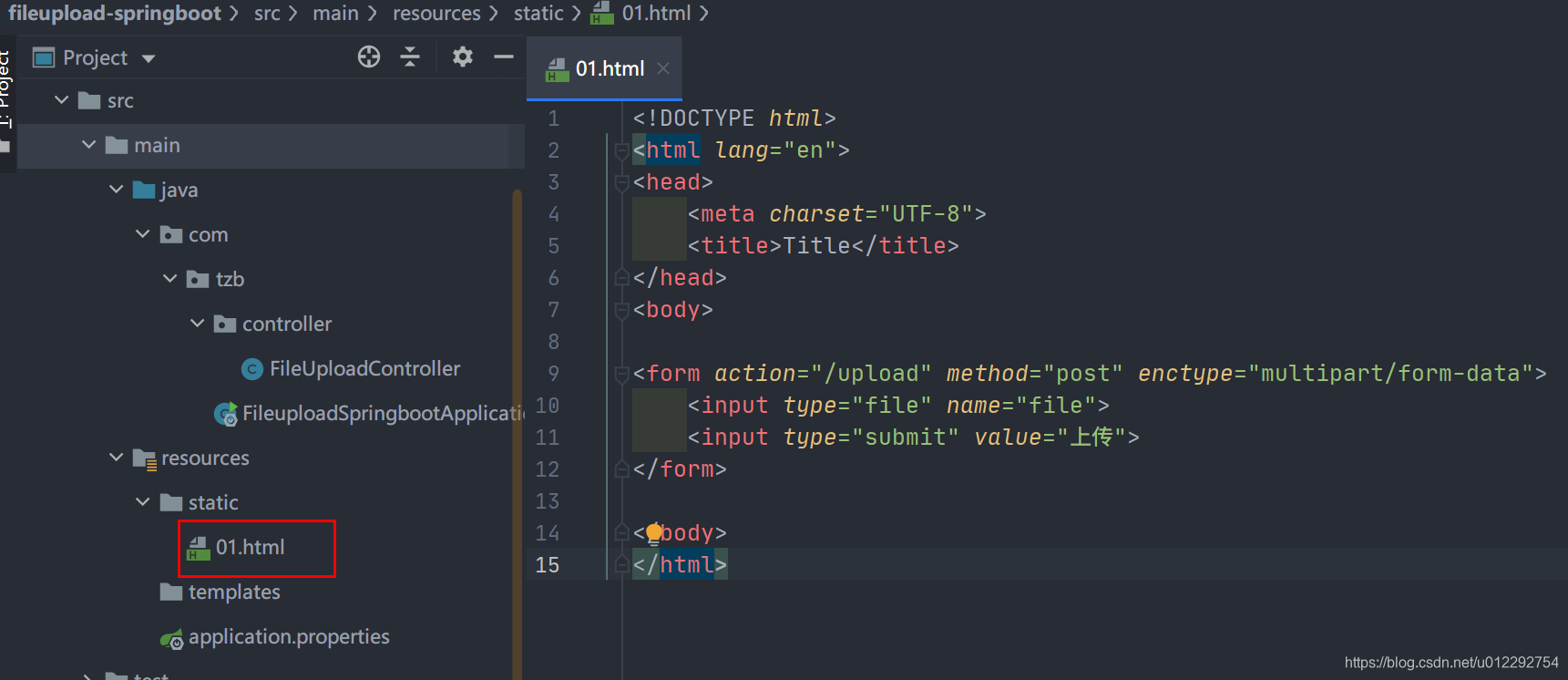Open Project panel settings gear
The image size is (1568, 680).
click(x=463, y=57)
